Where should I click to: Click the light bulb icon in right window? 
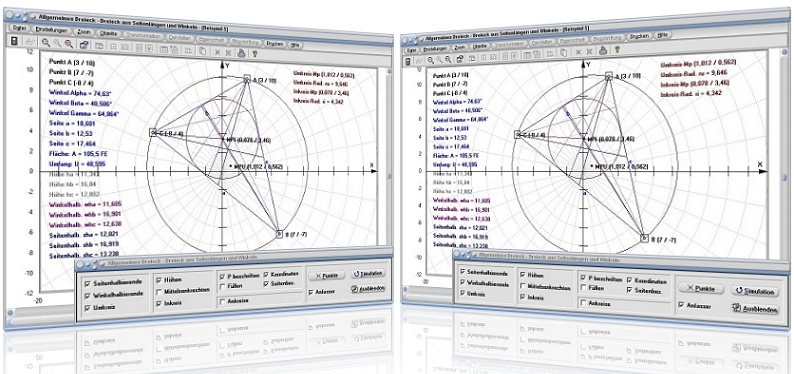click(x=617, y=49)
